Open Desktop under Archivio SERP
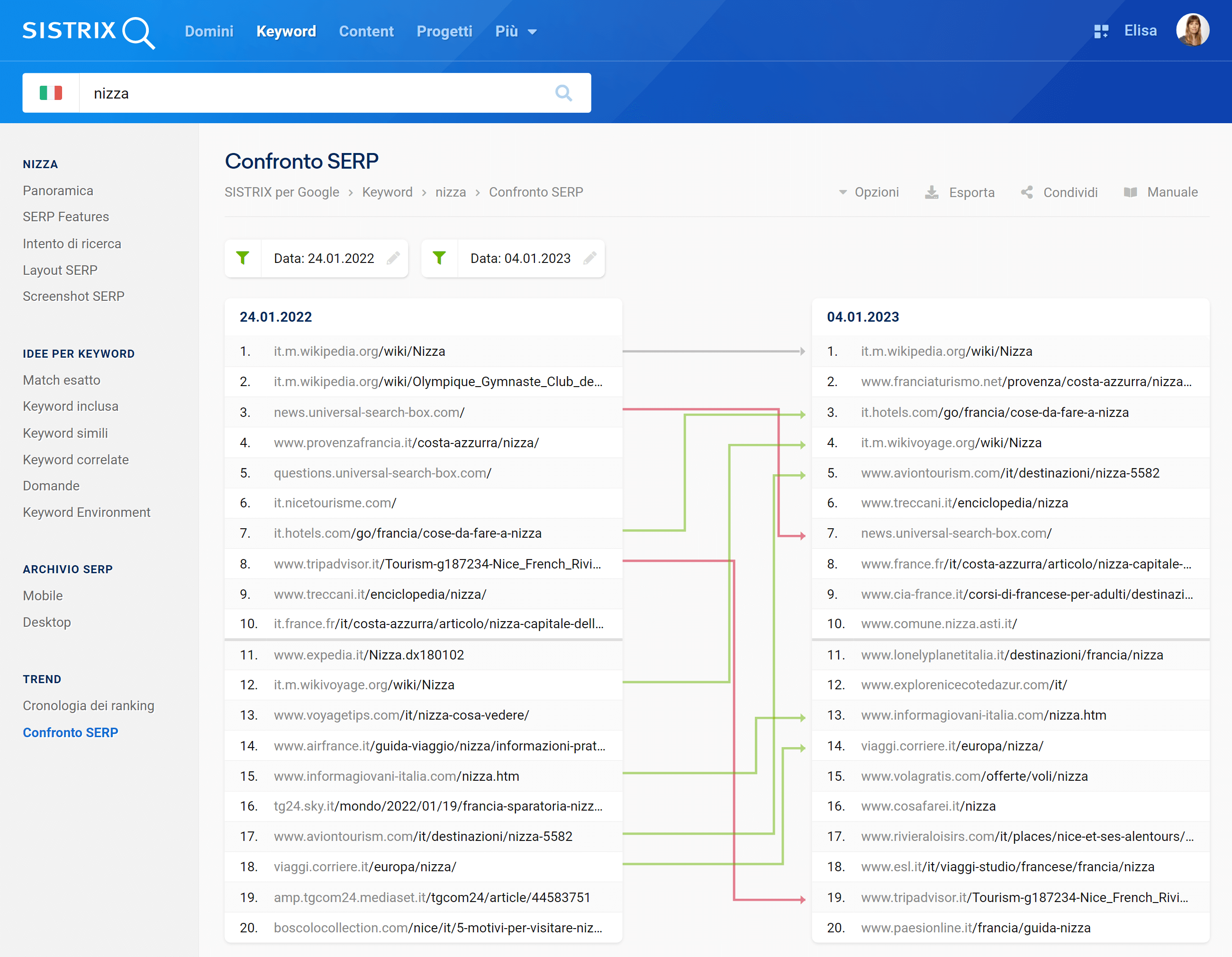Image resolution: width=1232 pixels, height=957 pixels. tap(47, 623)
